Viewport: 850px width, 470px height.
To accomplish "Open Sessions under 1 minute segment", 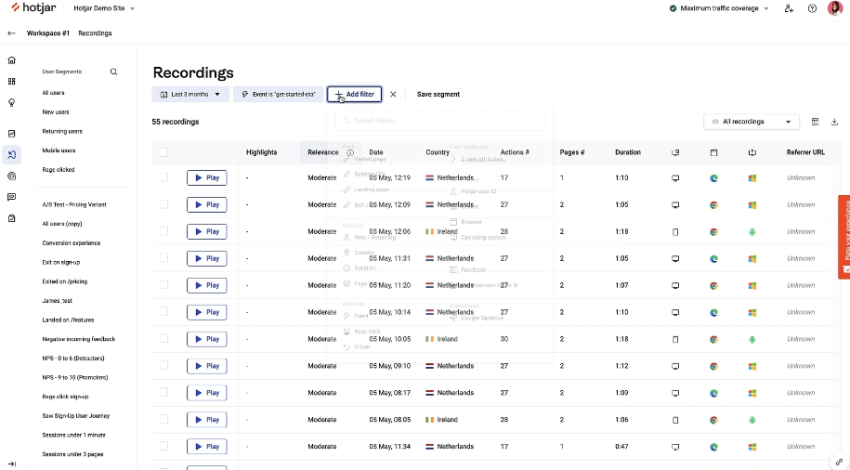I will click(x=74, y=435).
